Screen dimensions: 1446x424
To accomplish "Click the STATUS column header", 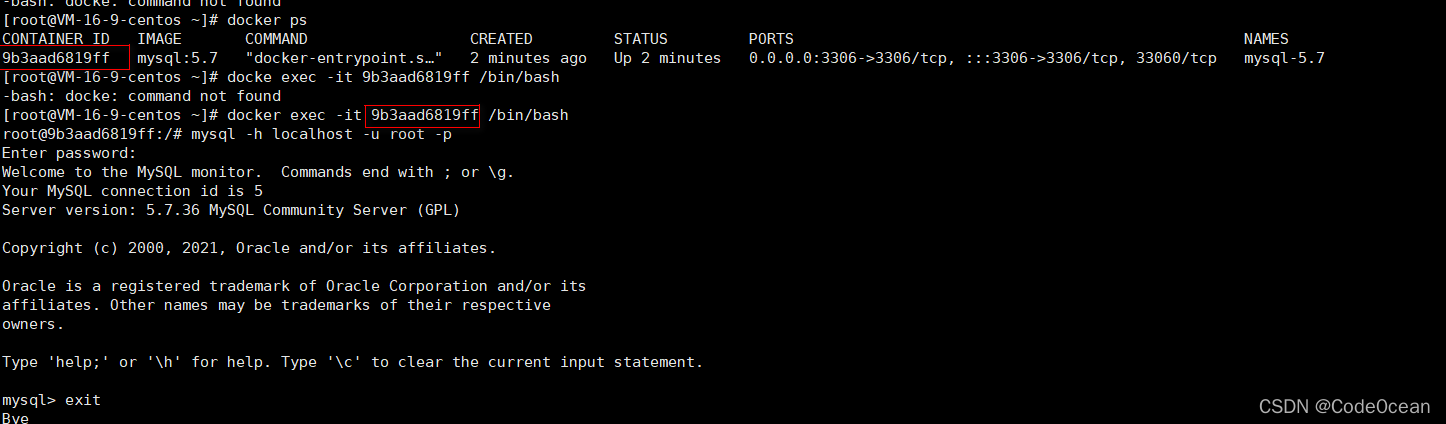I will (x=640, y=39).
